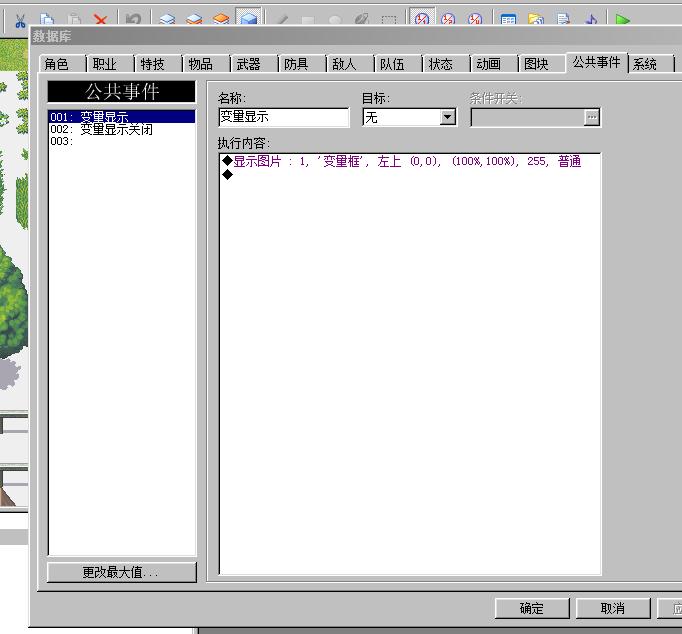682x634 pixels.
Task: Select the 公共事件 tab
Action: tap(596, 63)
